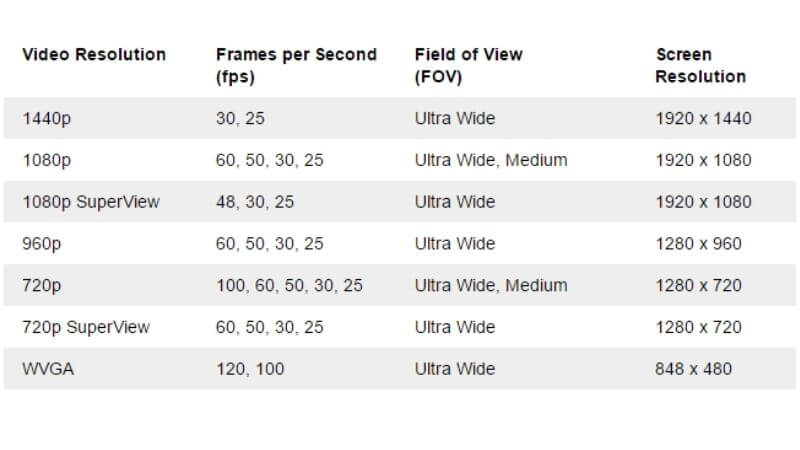Click the plain 1080p row label

coord(46,160)
